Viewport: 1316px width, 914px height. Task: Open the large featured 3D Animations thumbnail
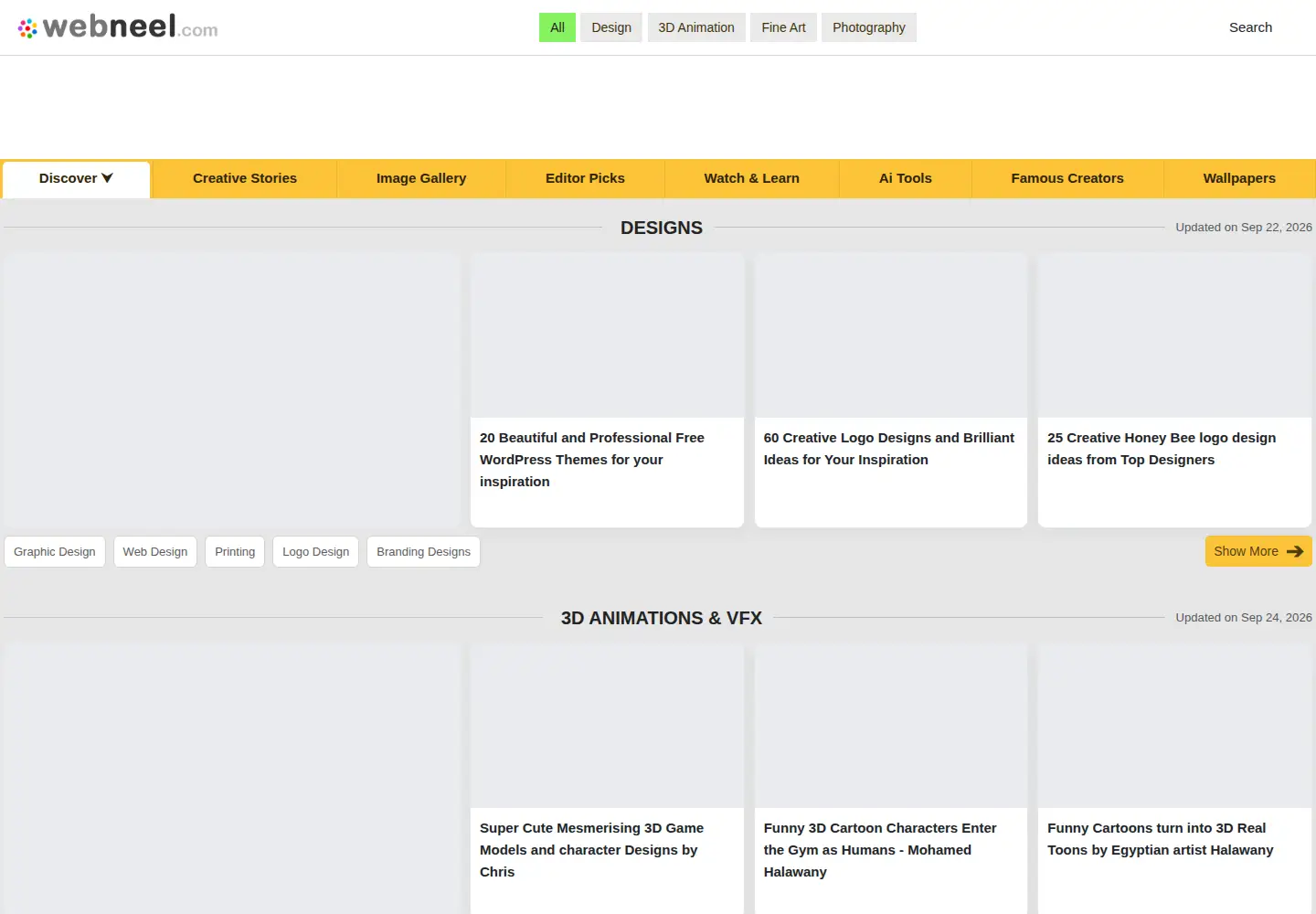coord(232,779)
